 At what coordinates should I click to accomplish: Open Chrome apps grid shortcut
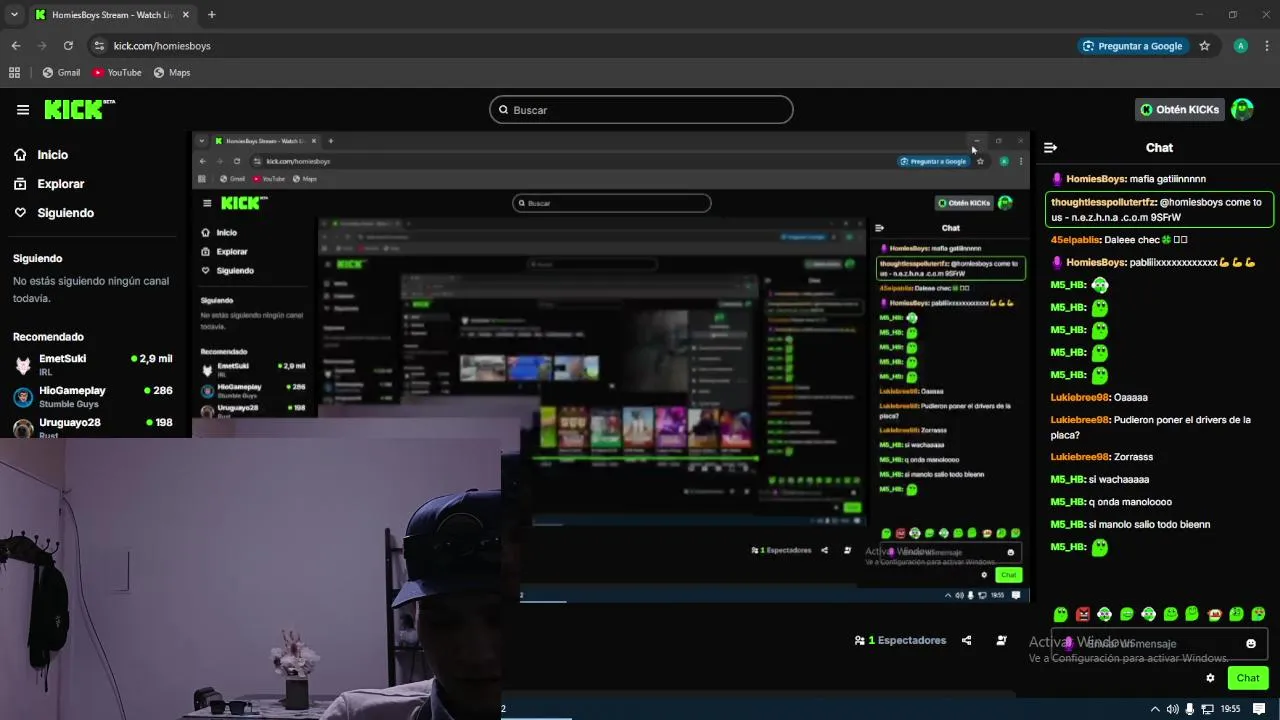(x=14, y=73)
